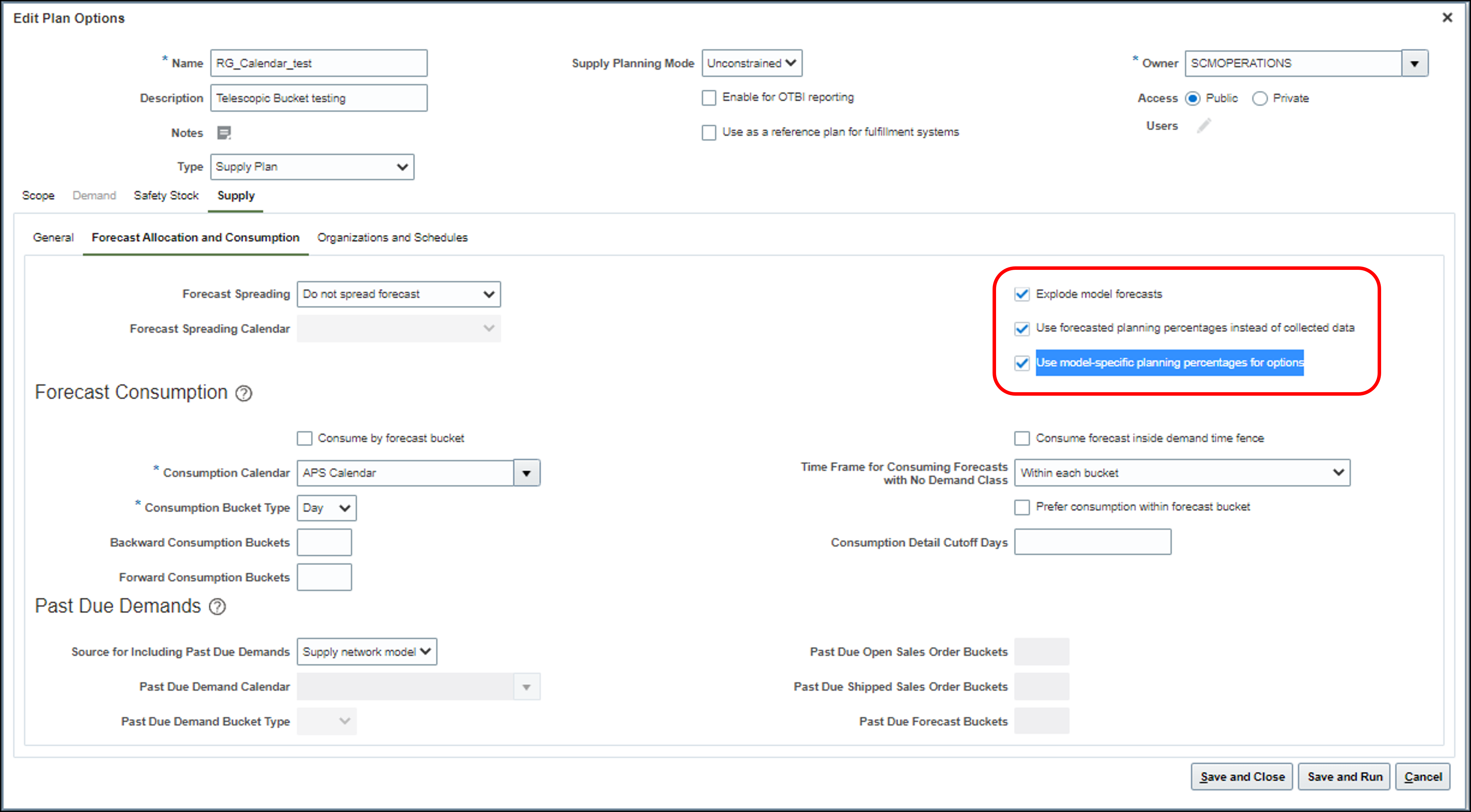The width and height of the screenshot is (1471, 812).
Task: Tick Consume by forecast bucket
Action: [304, 438]
